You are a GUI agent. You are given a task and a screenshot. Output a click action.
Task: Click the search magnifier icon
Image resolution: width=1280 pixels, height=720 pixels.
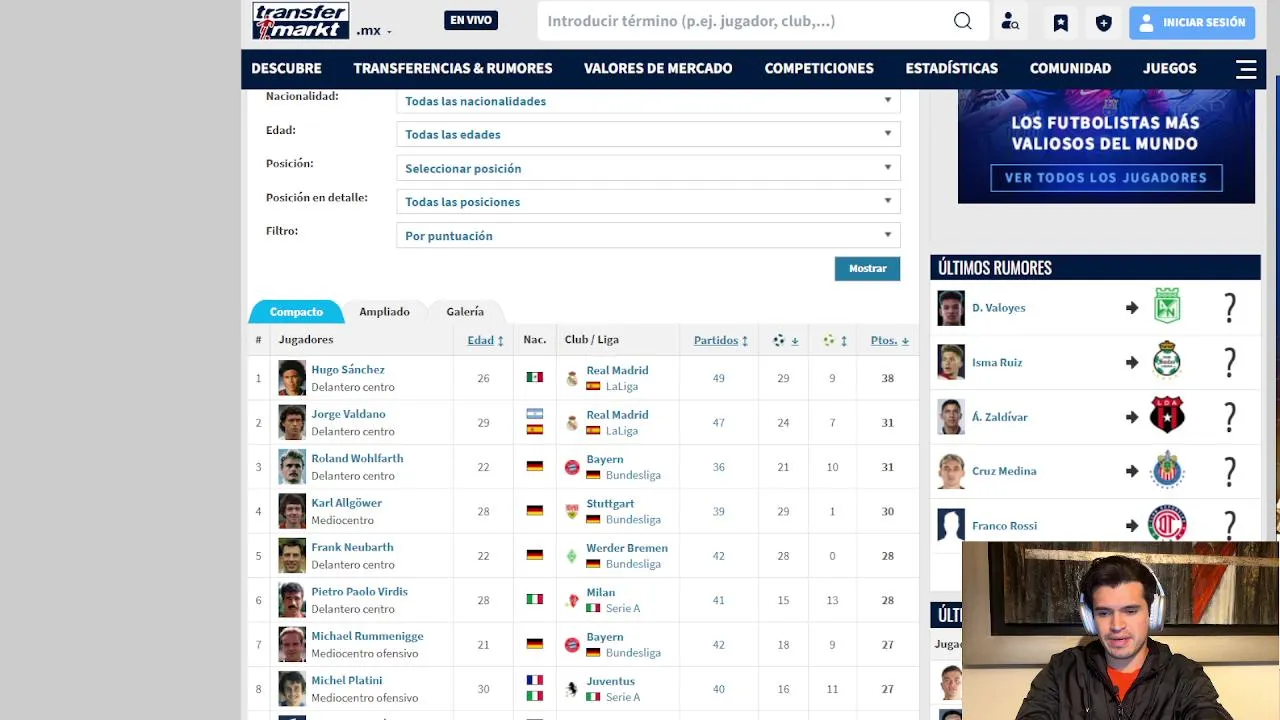coord(962,21)
